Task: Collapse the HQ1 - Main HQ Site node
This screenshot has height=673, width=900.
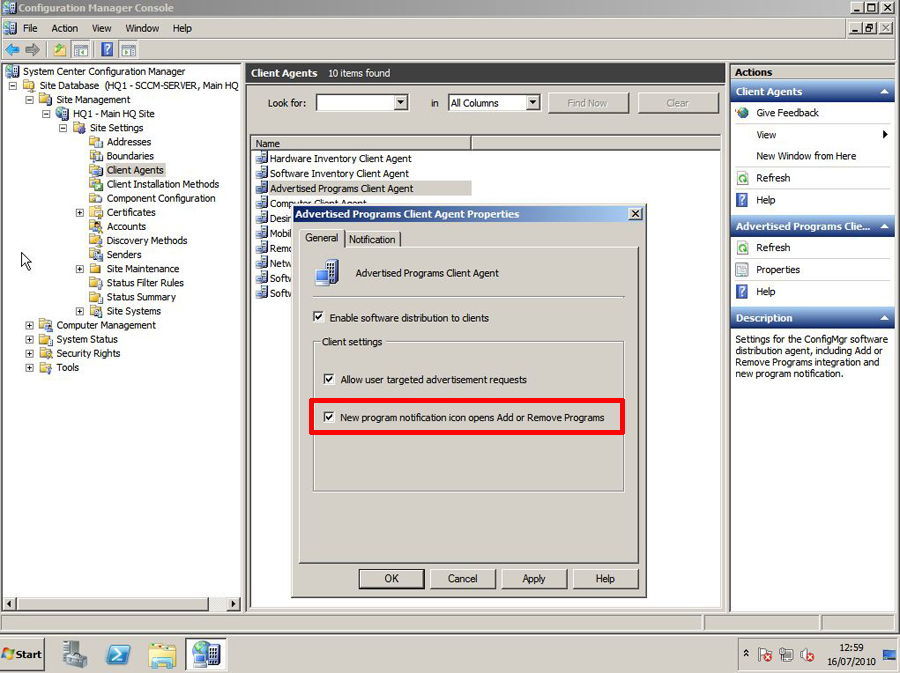Action: pos(46,114)
